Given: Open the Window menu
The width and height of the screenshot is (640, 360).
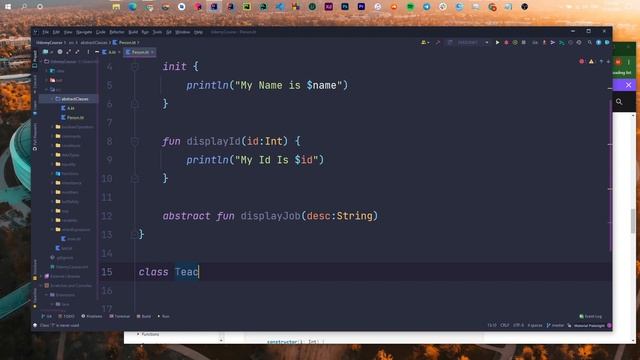Looking at the screenshot, I should (182, 32).
